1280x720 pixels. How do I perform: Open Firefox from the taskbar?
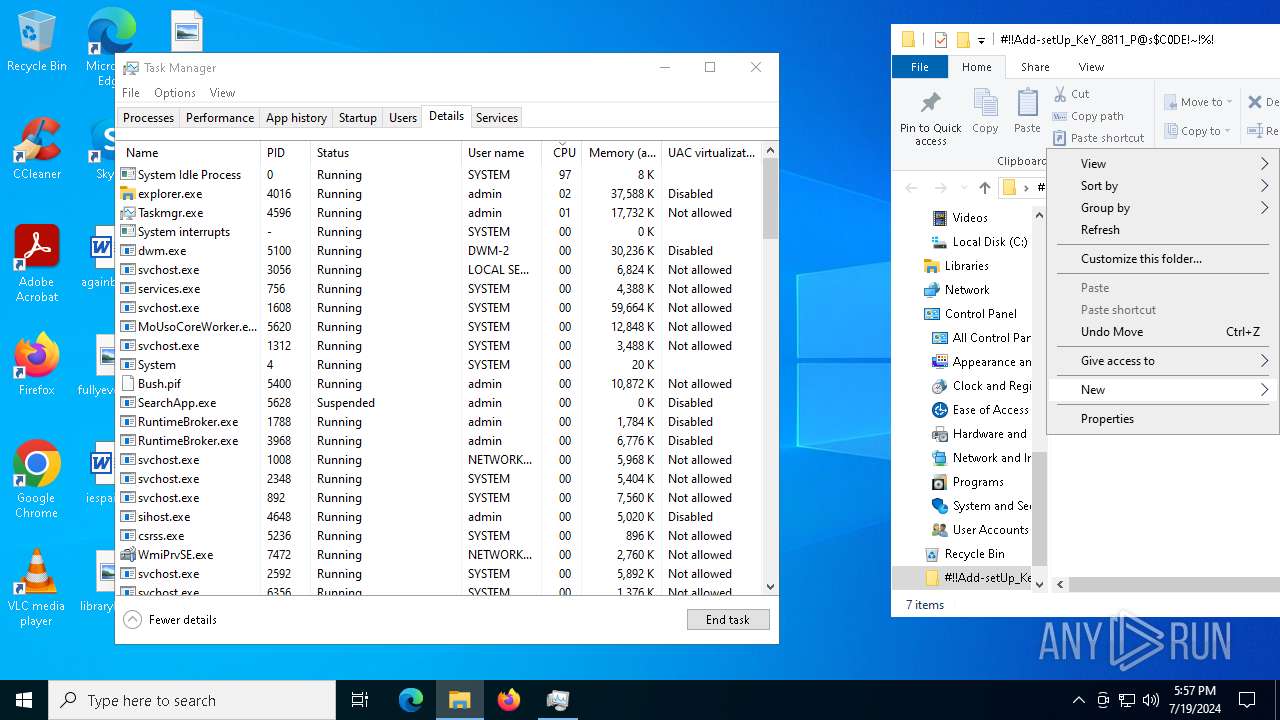point(509,700)
